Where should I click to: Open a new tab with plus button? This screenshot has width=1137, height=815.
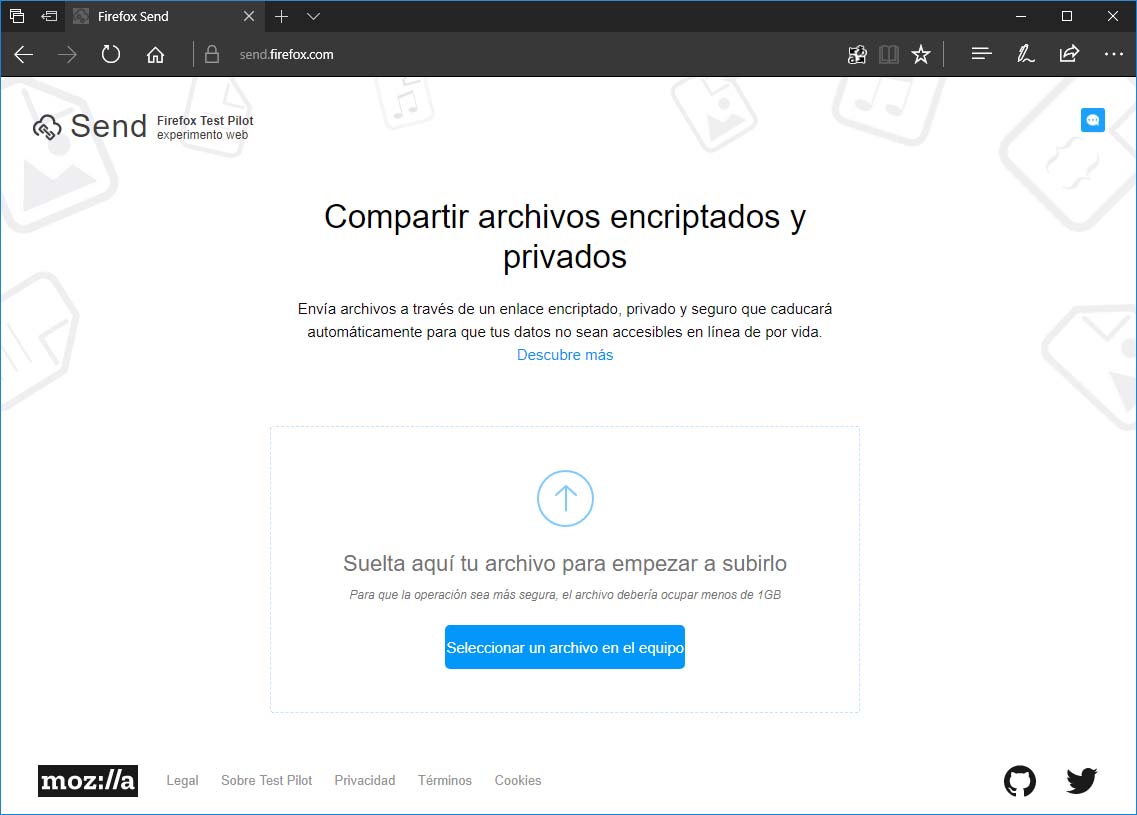[281, 16]
